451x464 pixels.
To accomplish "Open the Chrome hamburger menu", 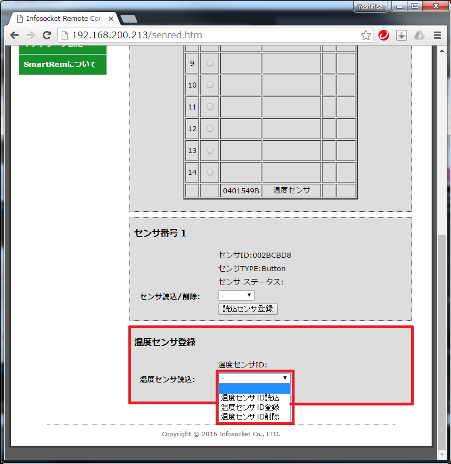I will (x=437, y=35).
